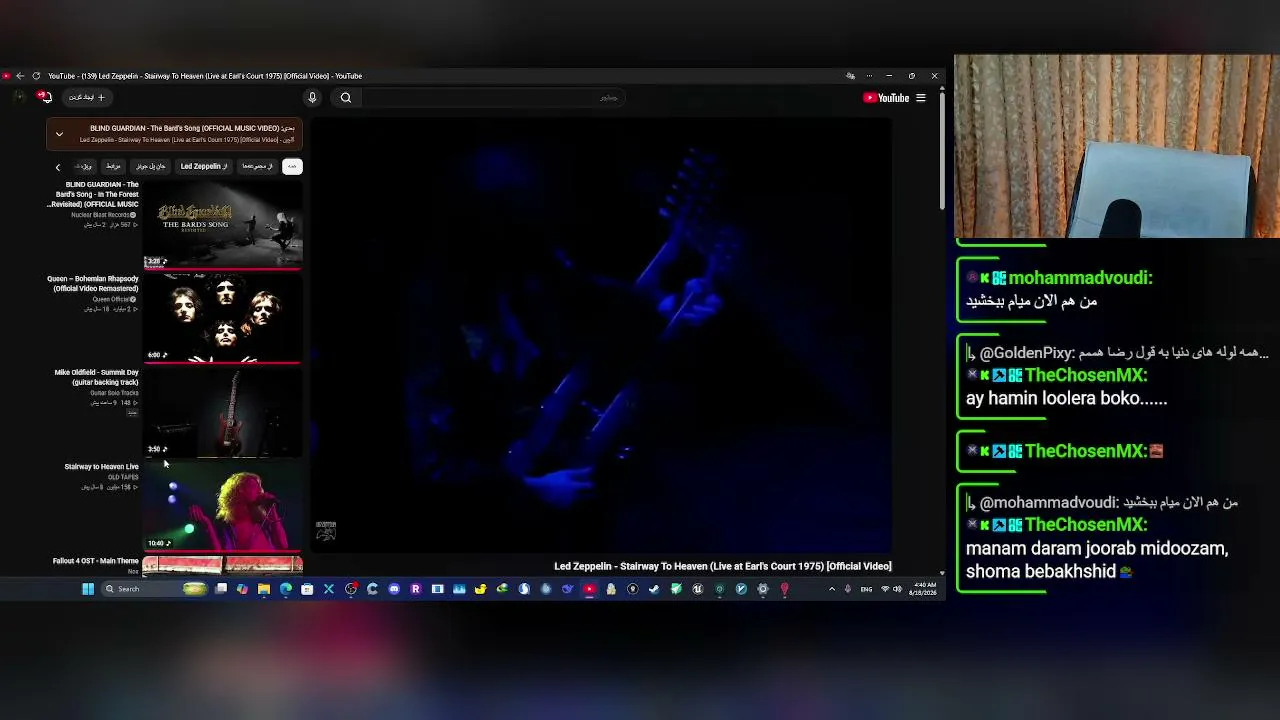Open Mike Oldfield Summit Day video title

97,378
